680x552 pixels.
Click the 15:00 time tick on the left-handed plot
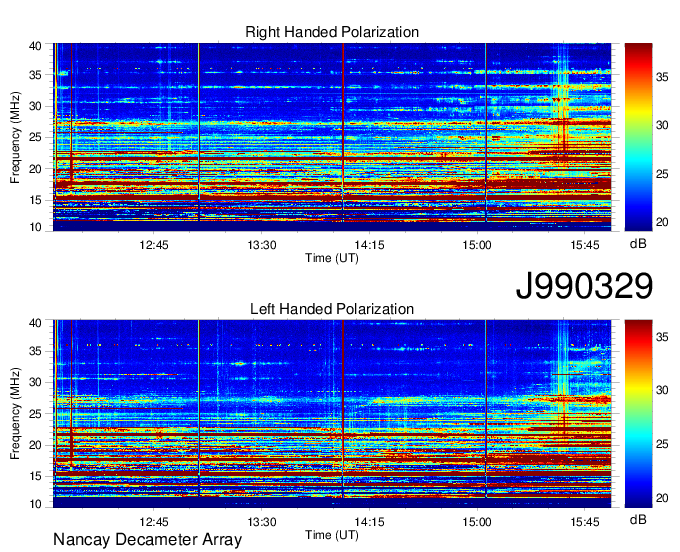pyautogui.click(x=477, y=522)
